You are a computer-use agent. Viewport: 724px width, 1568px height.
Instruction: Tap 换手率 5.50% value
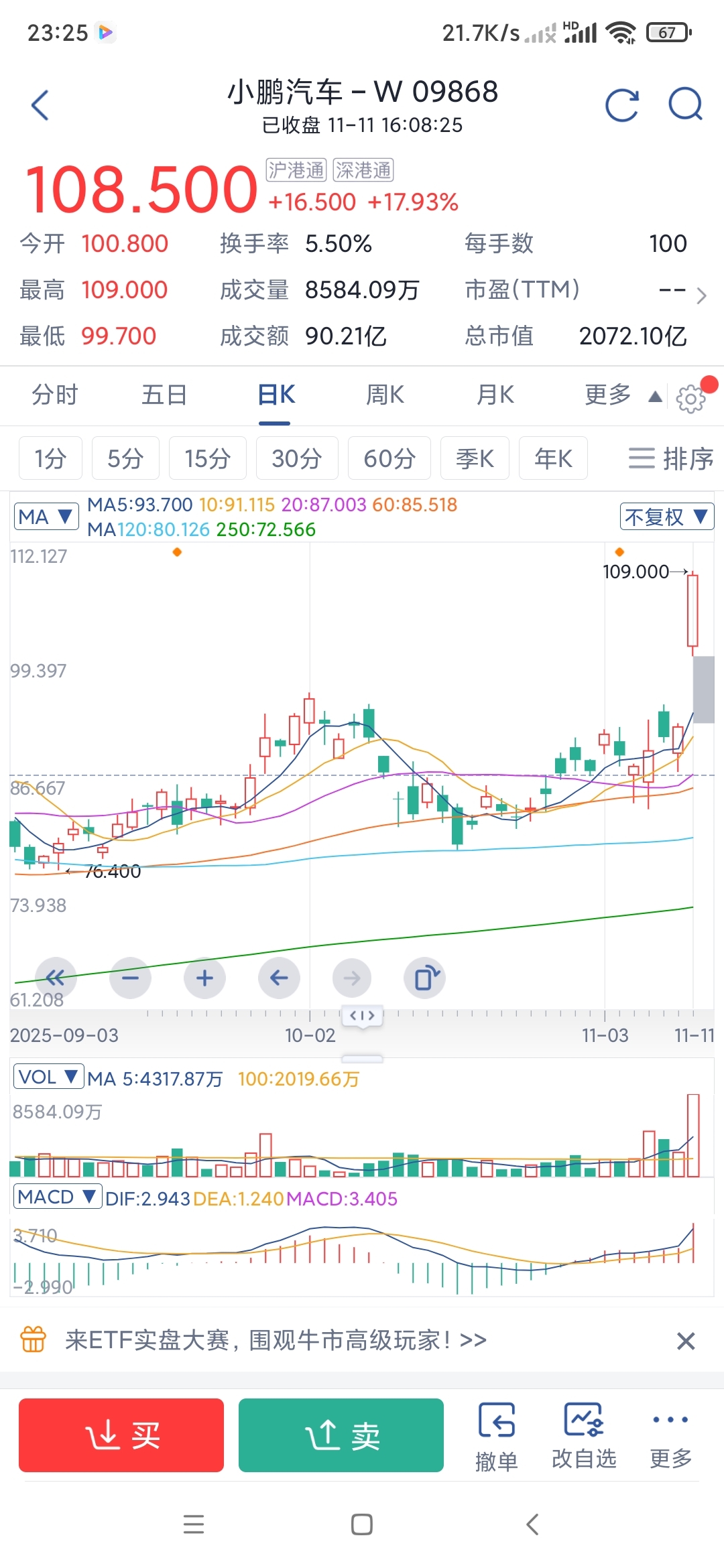pyautogui.click(x=339, y=244)
